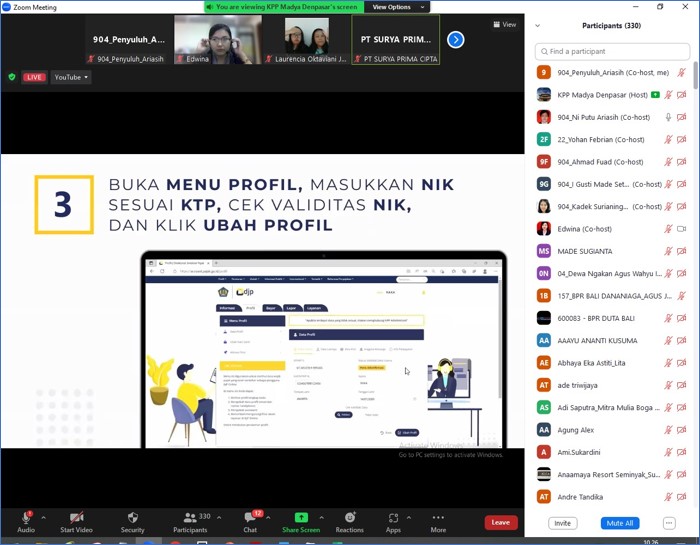This screenshot has width=700, height=545.
Task: Click the Find a participant search field
Action: click(x=612, y=51)
